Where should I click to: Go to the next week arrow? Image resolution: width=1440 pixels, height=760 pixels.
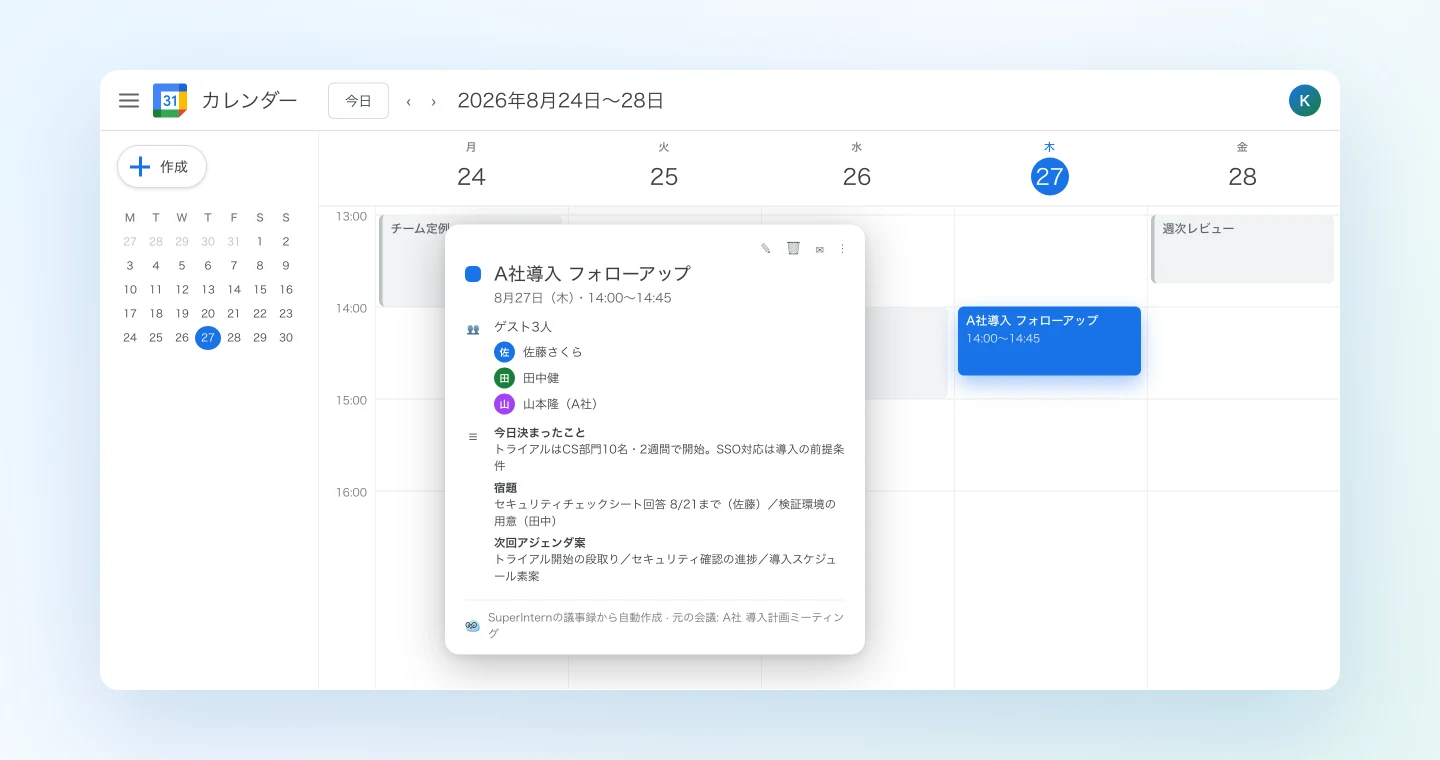(433, 101)
